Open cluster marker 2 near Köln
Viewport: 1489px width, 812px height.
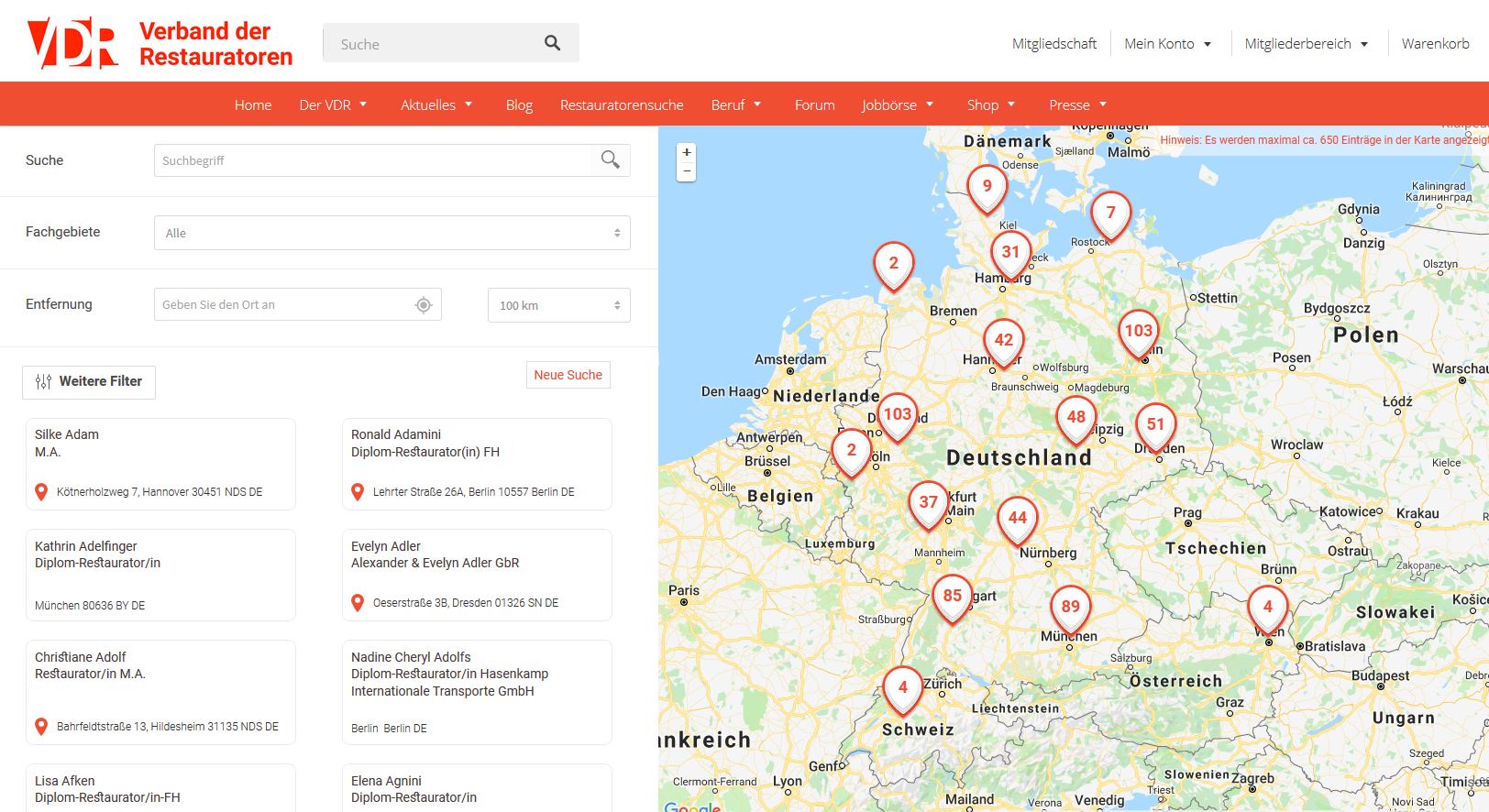[x=852, y=452]
